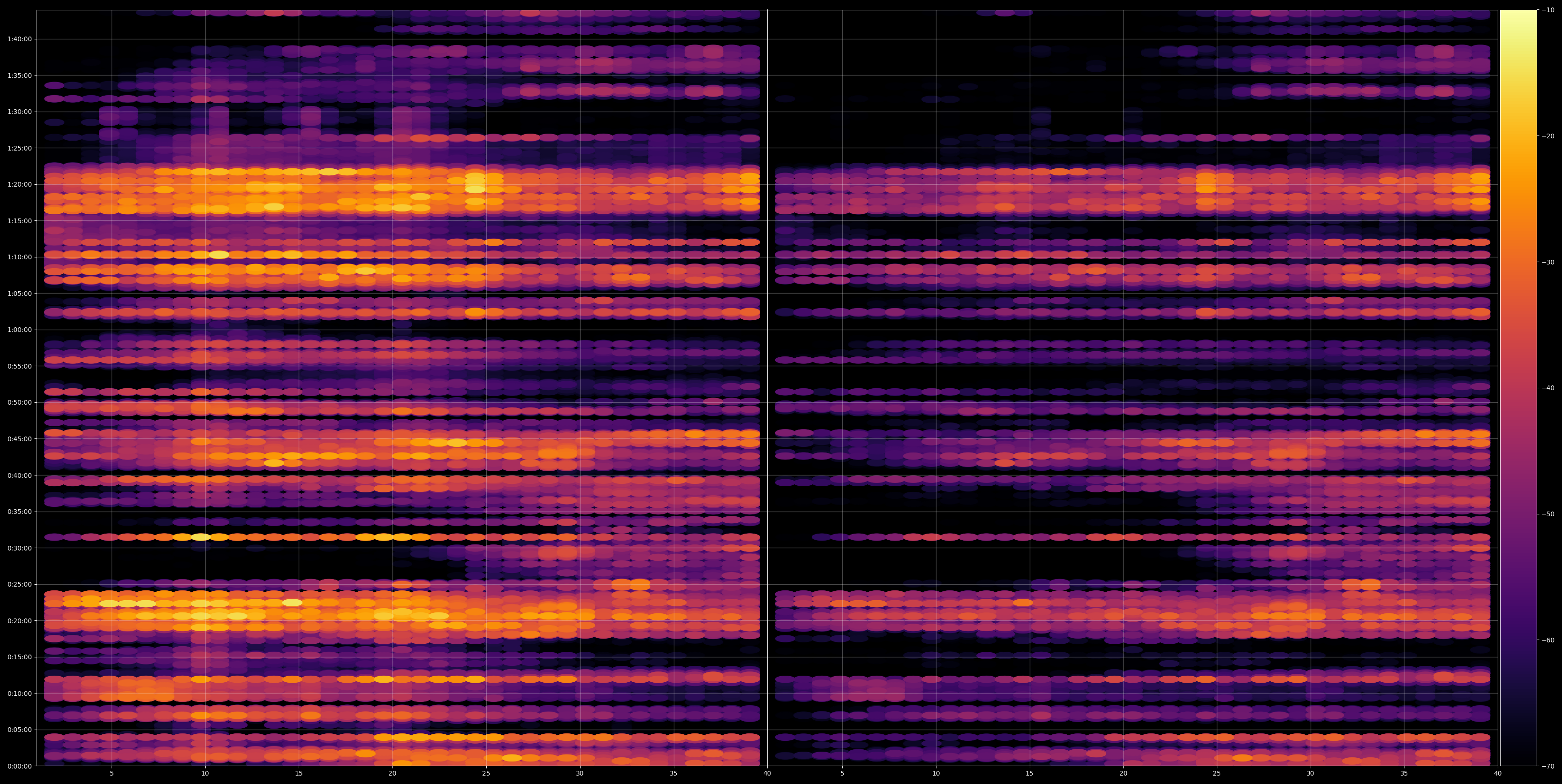This screenshot has height=784, width=1562.
Task: Select the 0:20:00 time label
Action: (19, 621)
